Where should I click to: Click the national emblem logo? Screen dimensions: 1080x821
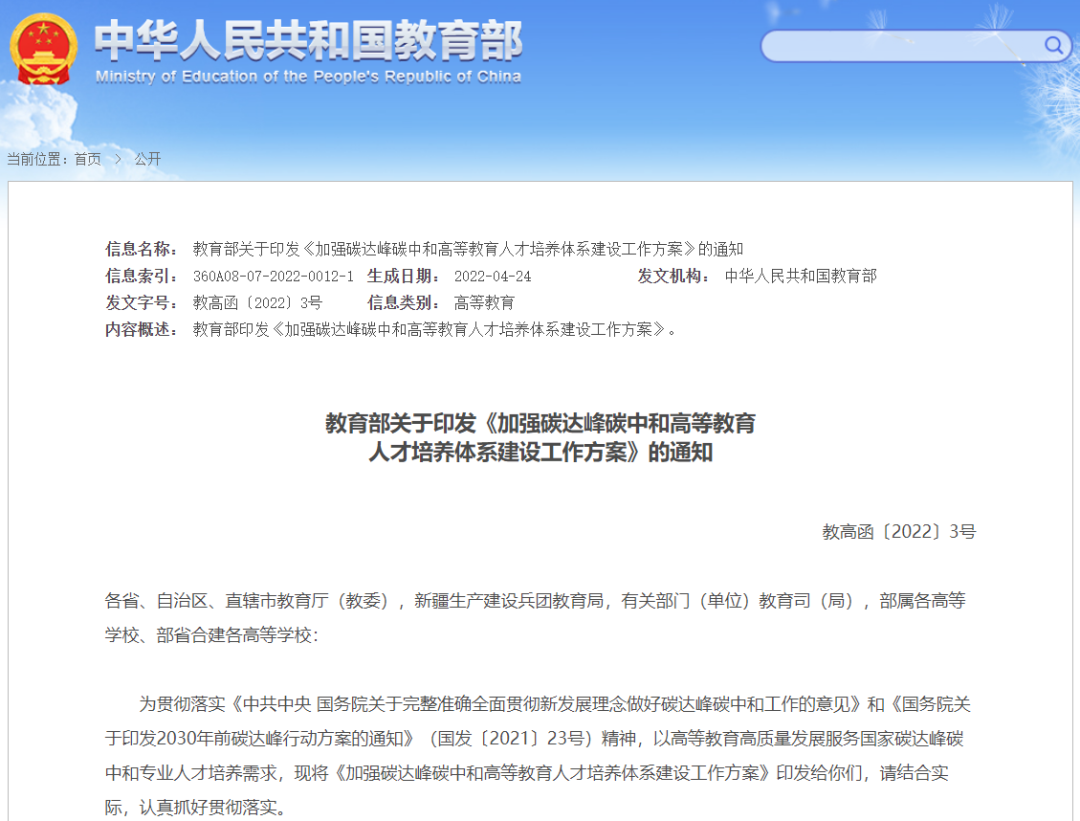[44, 49]
